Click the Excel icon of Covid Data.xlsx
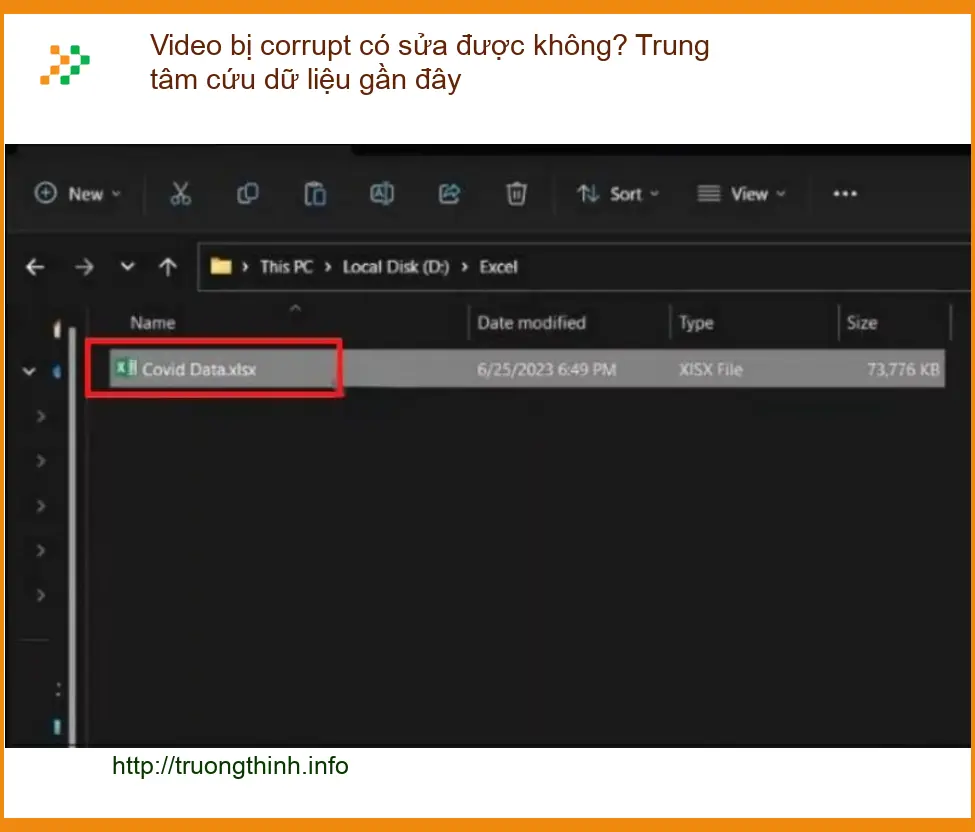The image size is (975, 832). point(126,367)
